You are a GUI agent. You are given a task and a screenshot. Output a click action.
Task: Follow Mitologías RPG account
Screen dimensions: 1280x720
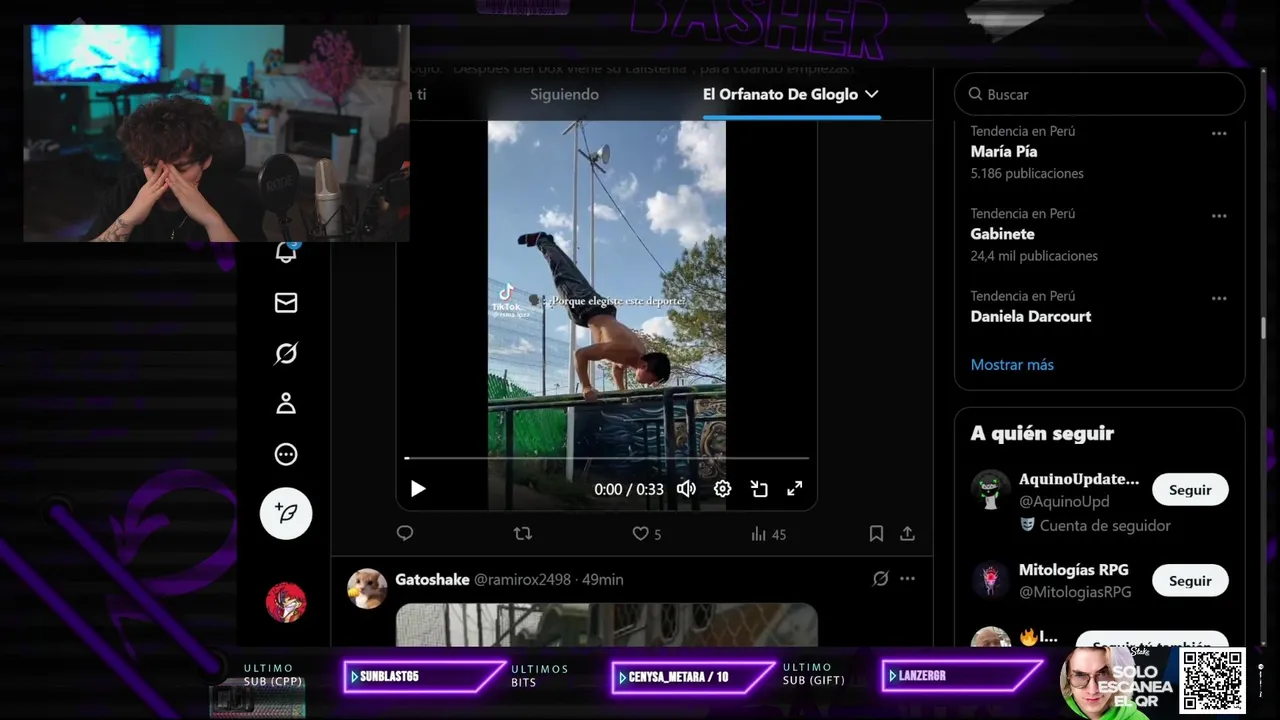point(1190,580)
